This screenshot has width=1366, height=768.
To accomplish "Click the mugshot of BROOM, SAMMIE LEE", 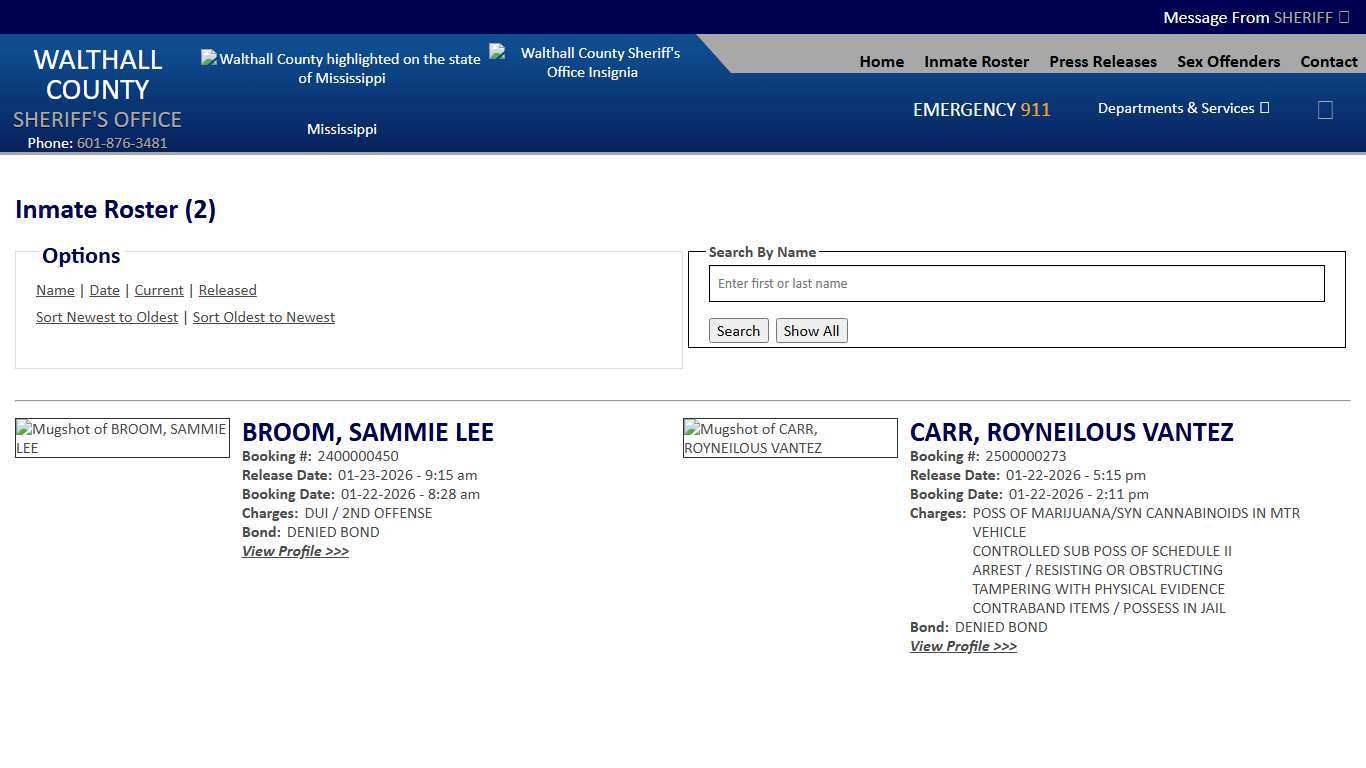I will coord(122,438).
